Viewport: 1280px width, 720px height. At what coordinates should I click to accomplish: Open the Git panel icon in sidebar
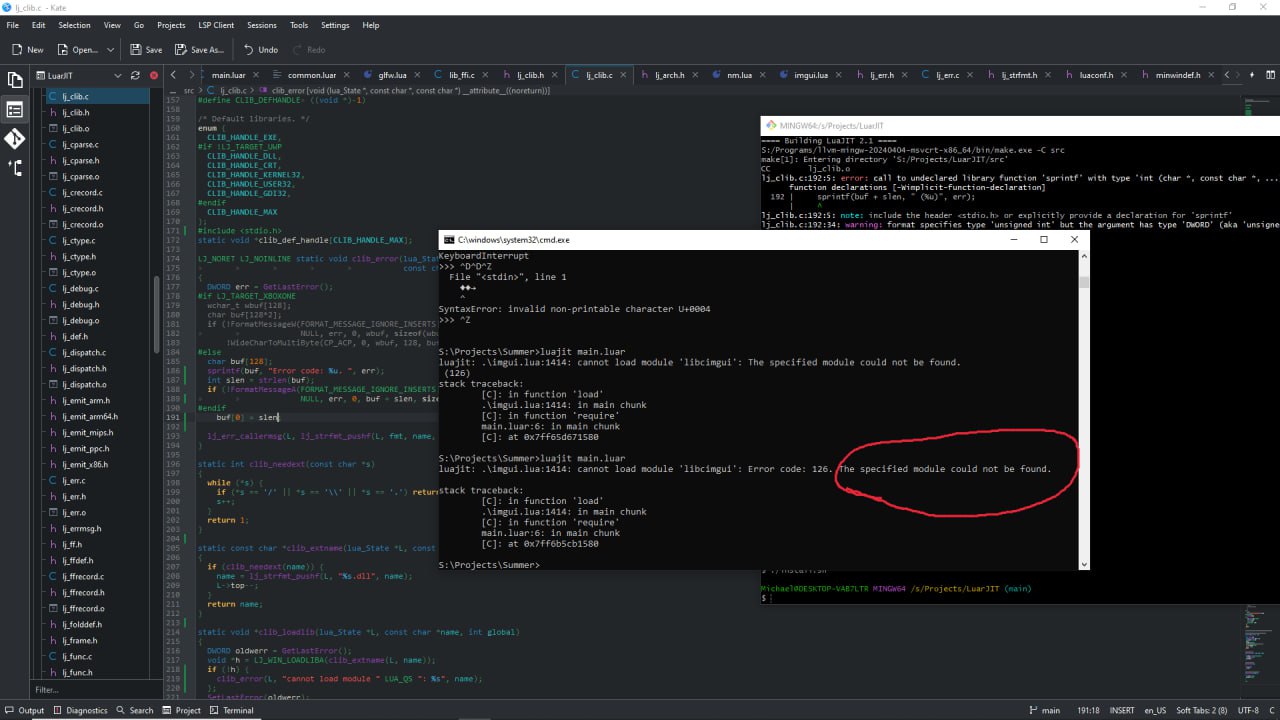tap(15, 138)
